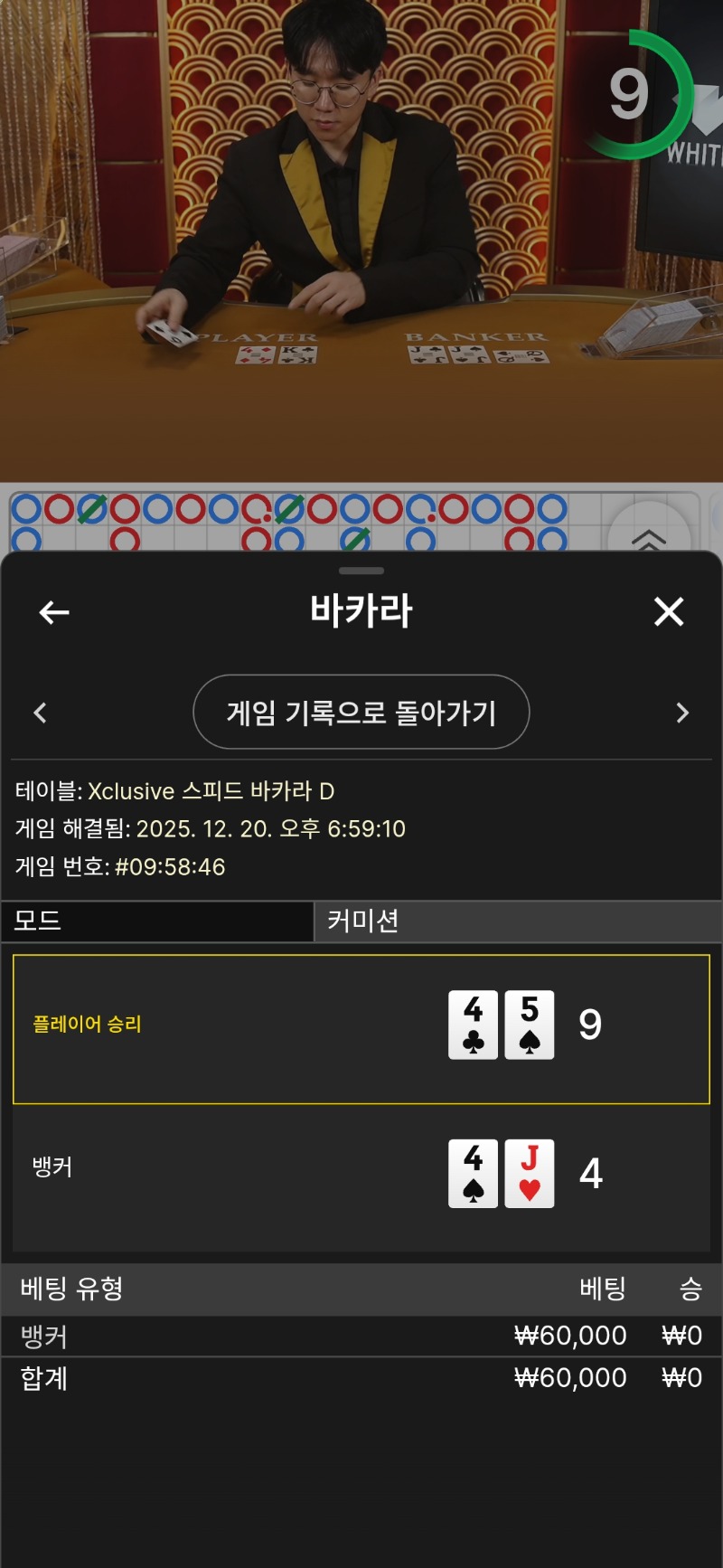723x1568 pixels.
Task: Select the 커미션 tab
Action: [518, 921]
